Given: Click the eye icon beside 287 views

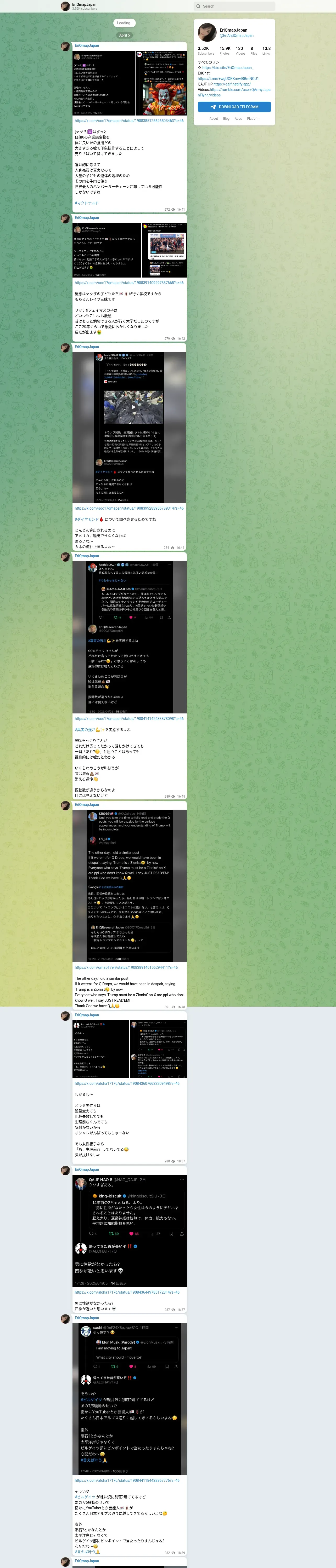Looking at the screenshot, I should point(173,1309).
